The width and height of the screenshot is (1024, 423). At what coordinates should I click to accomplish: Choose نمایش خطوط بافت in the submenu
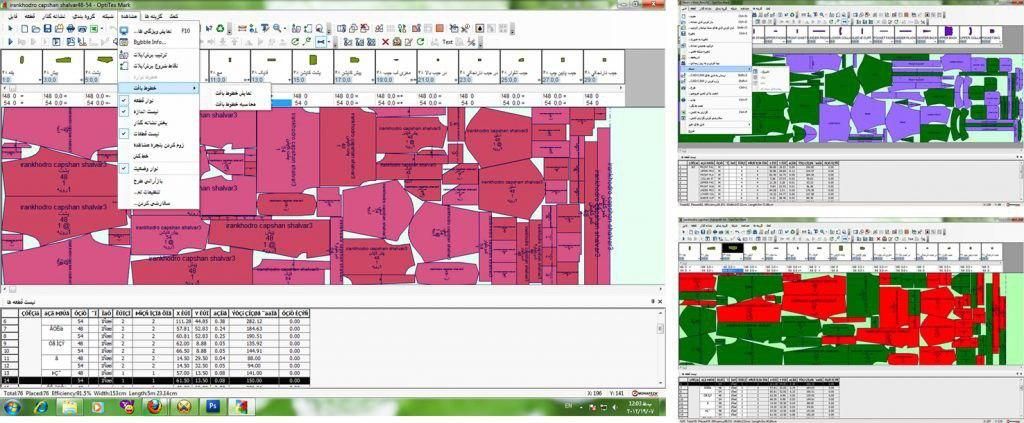[x=235, y=93]
